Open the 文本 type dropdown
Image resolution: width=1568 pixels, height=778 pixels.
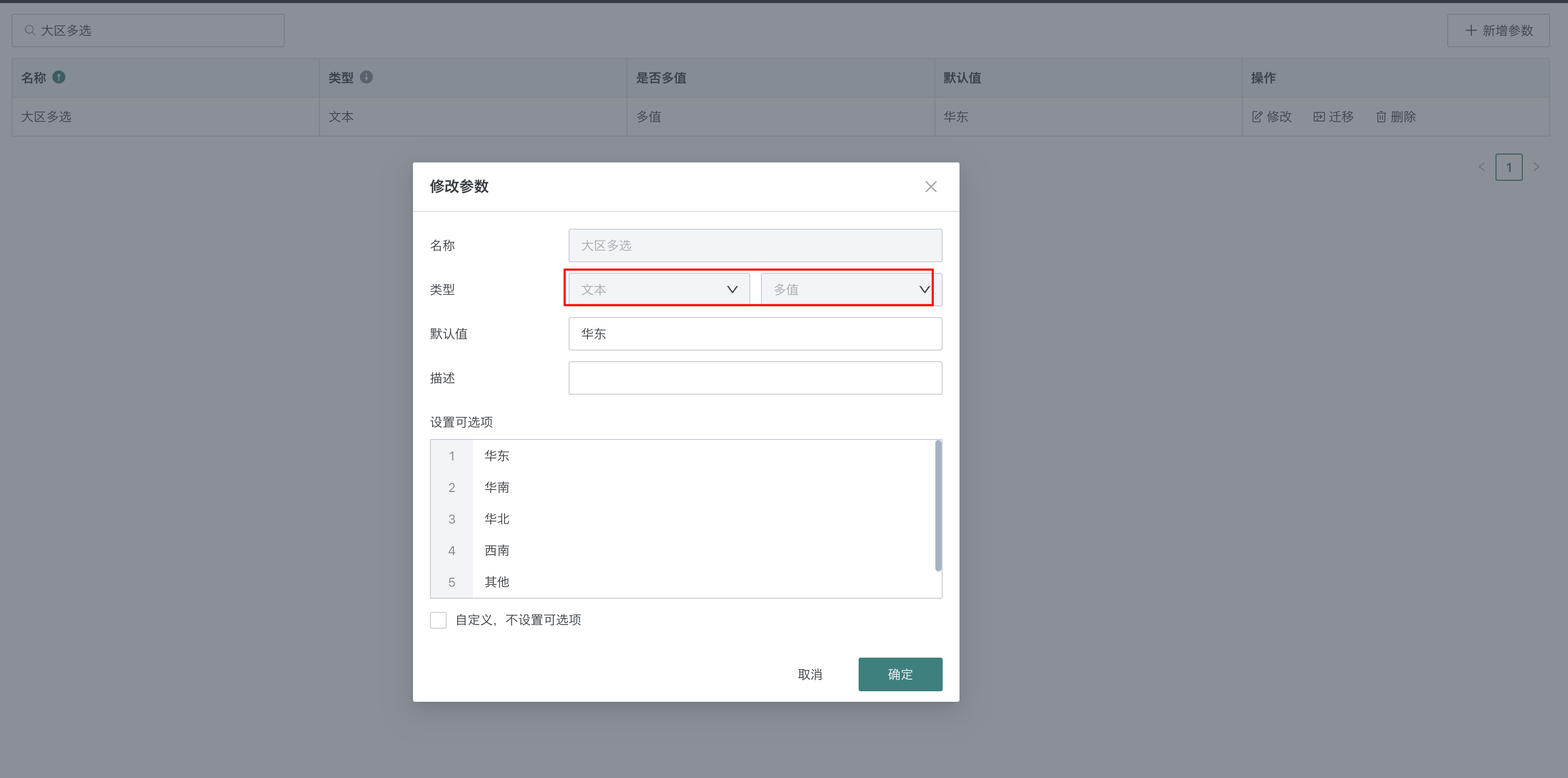(x=658, y=289)
